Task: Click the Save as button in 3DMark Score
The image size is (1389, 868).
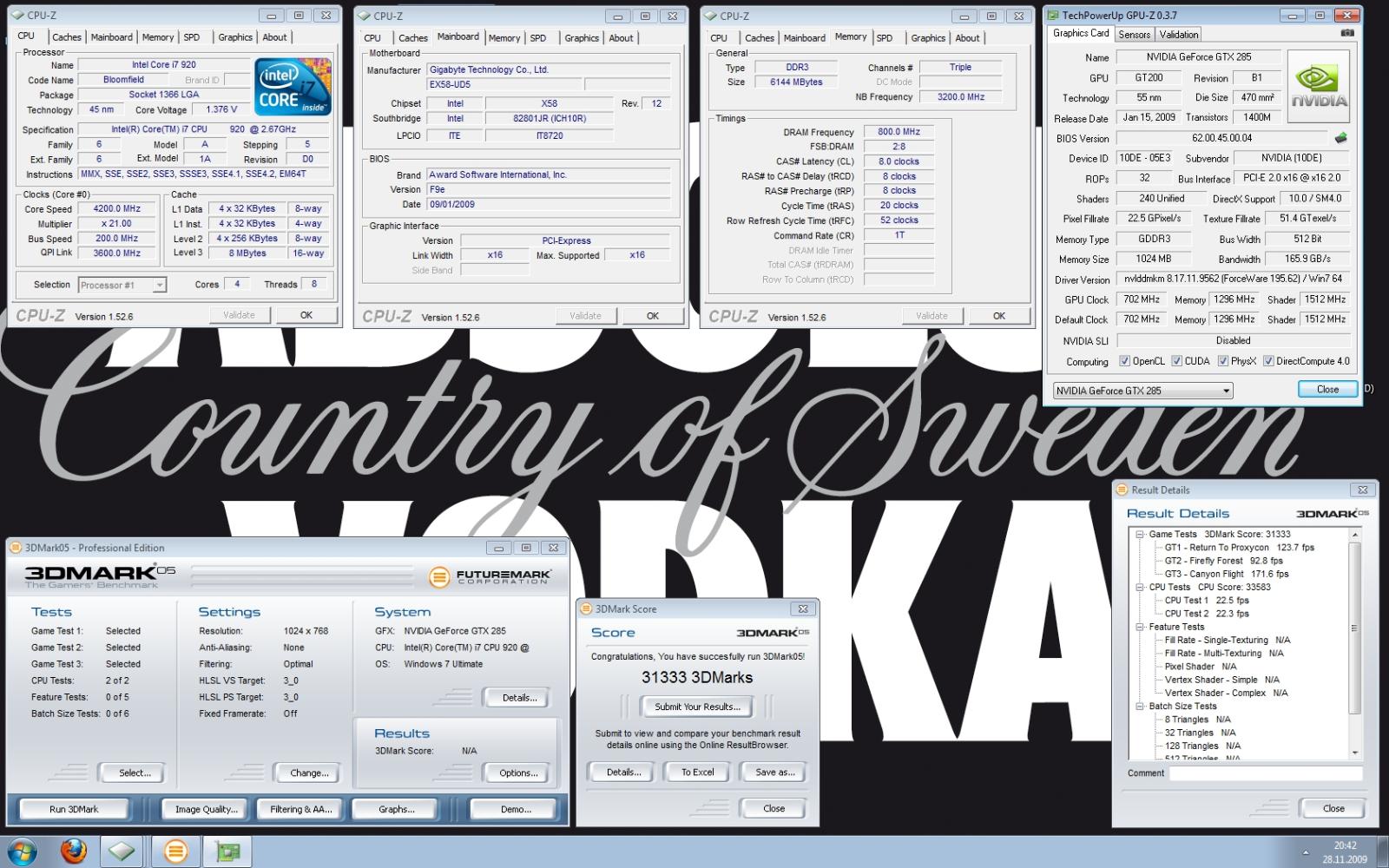Action: click(x=774, y=772)
